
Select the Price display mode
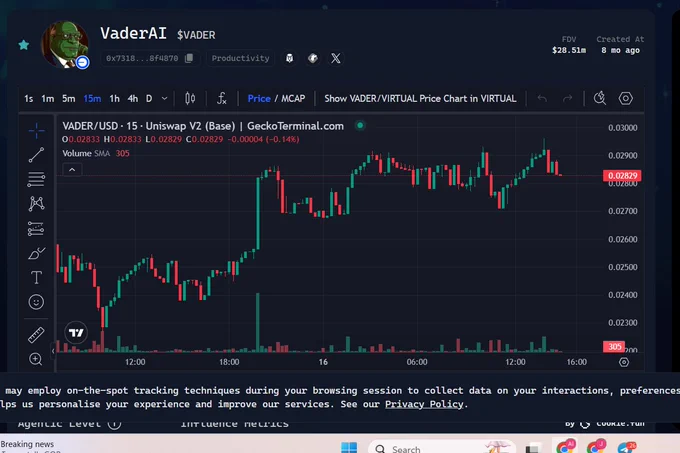pyautogui.click(x=259, y=98)
